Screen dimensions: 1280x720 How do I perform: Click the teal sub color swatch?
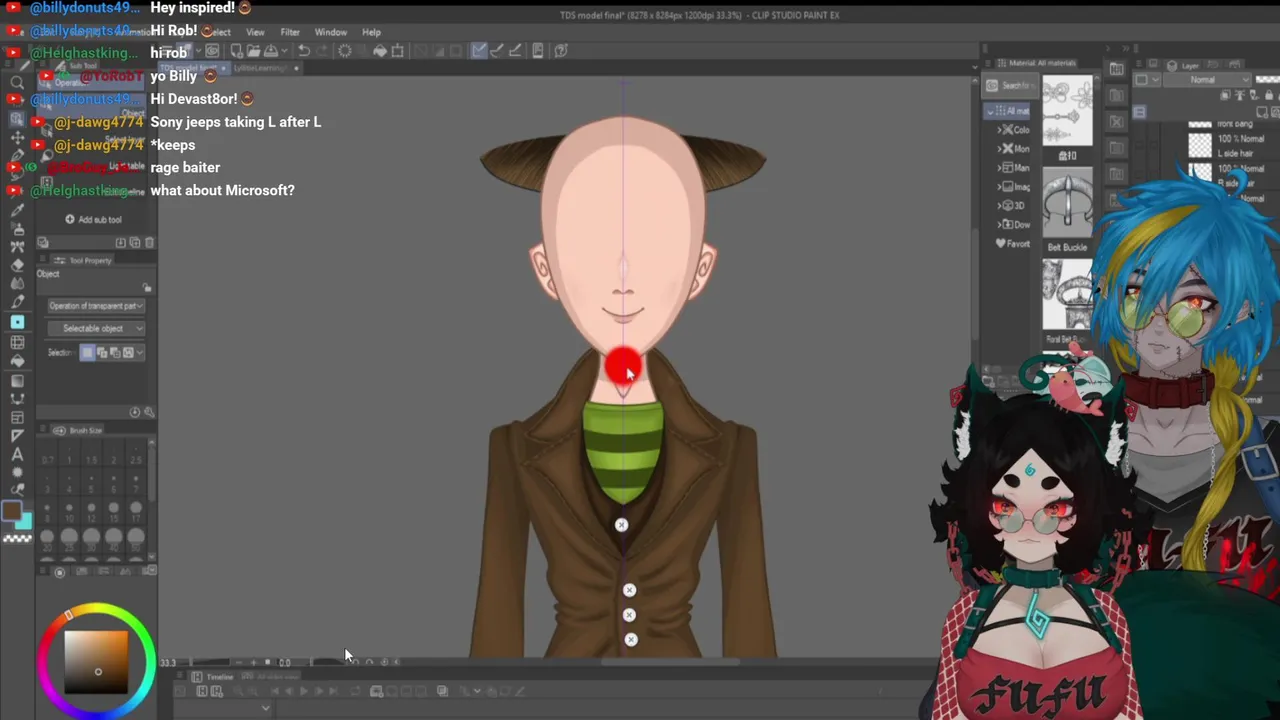[x=25, y=521]
